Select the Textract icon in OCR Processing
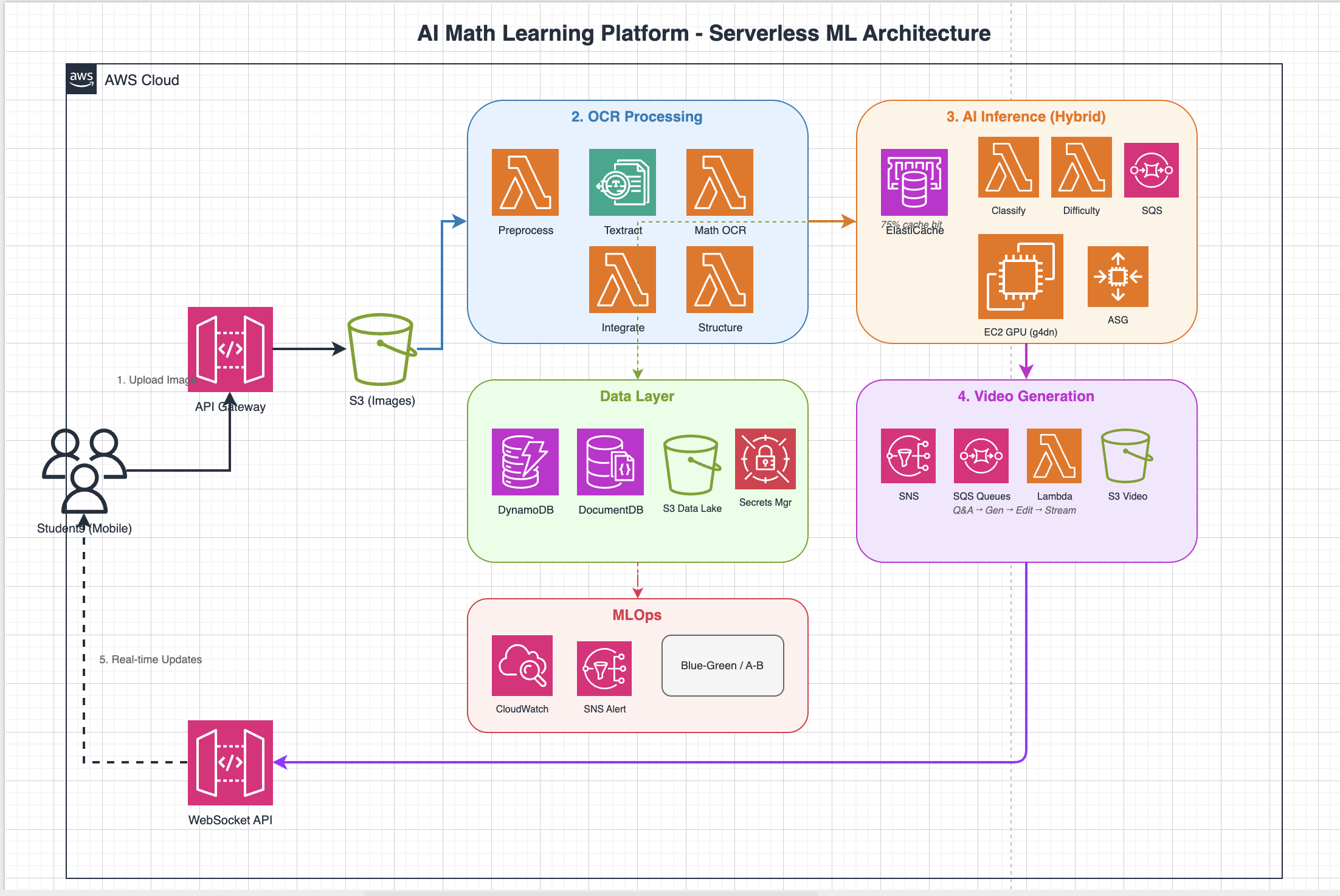 pos(622,182)
